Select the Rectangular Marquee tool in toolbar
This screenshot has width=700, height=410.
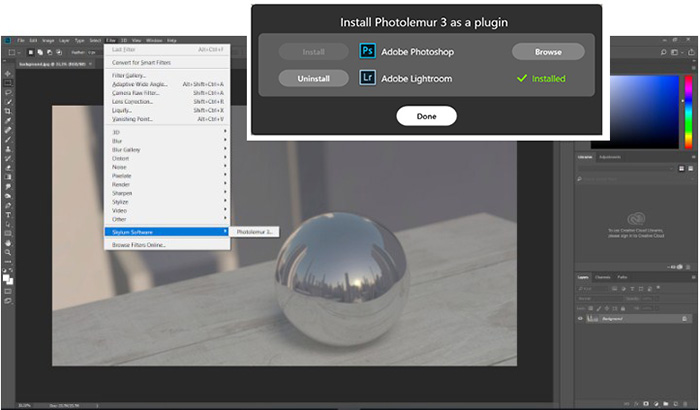8,83
